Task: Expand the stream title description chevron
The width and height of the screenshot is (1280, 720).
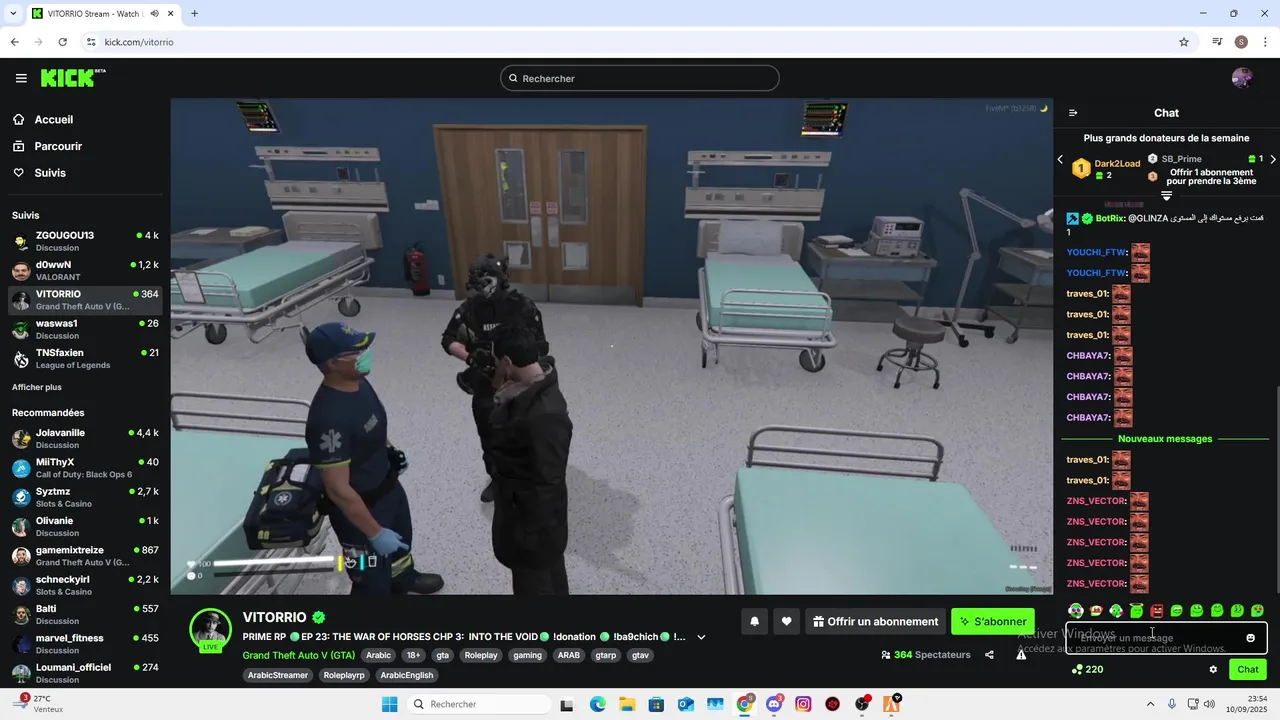Action: [x=701, y=637]
